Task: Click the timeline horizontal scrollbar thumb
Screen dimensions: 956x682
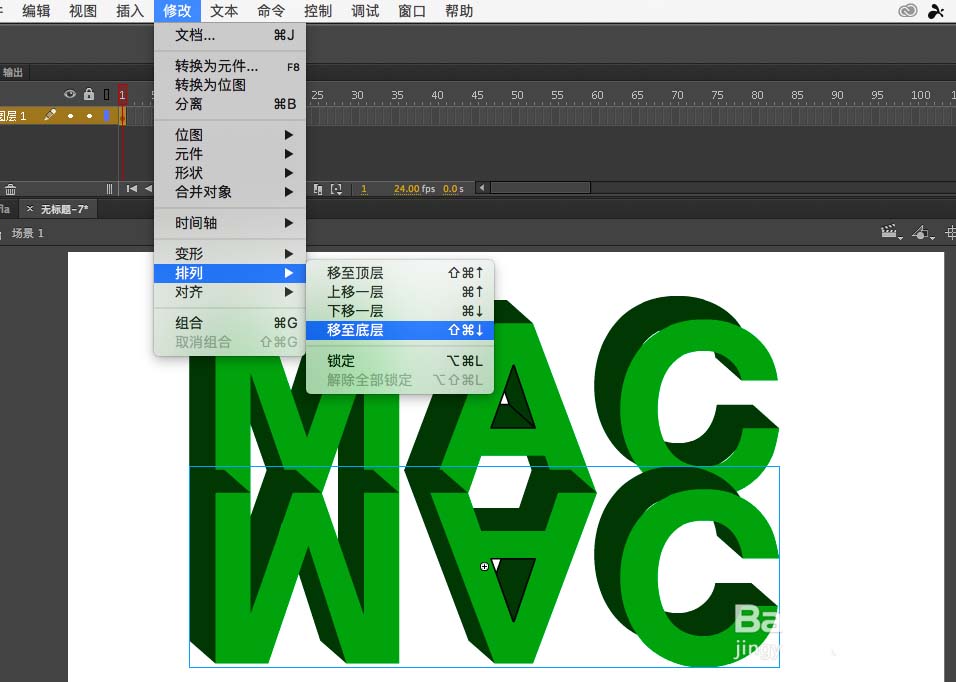Action: pyautogui.click(x=540, y=188)
